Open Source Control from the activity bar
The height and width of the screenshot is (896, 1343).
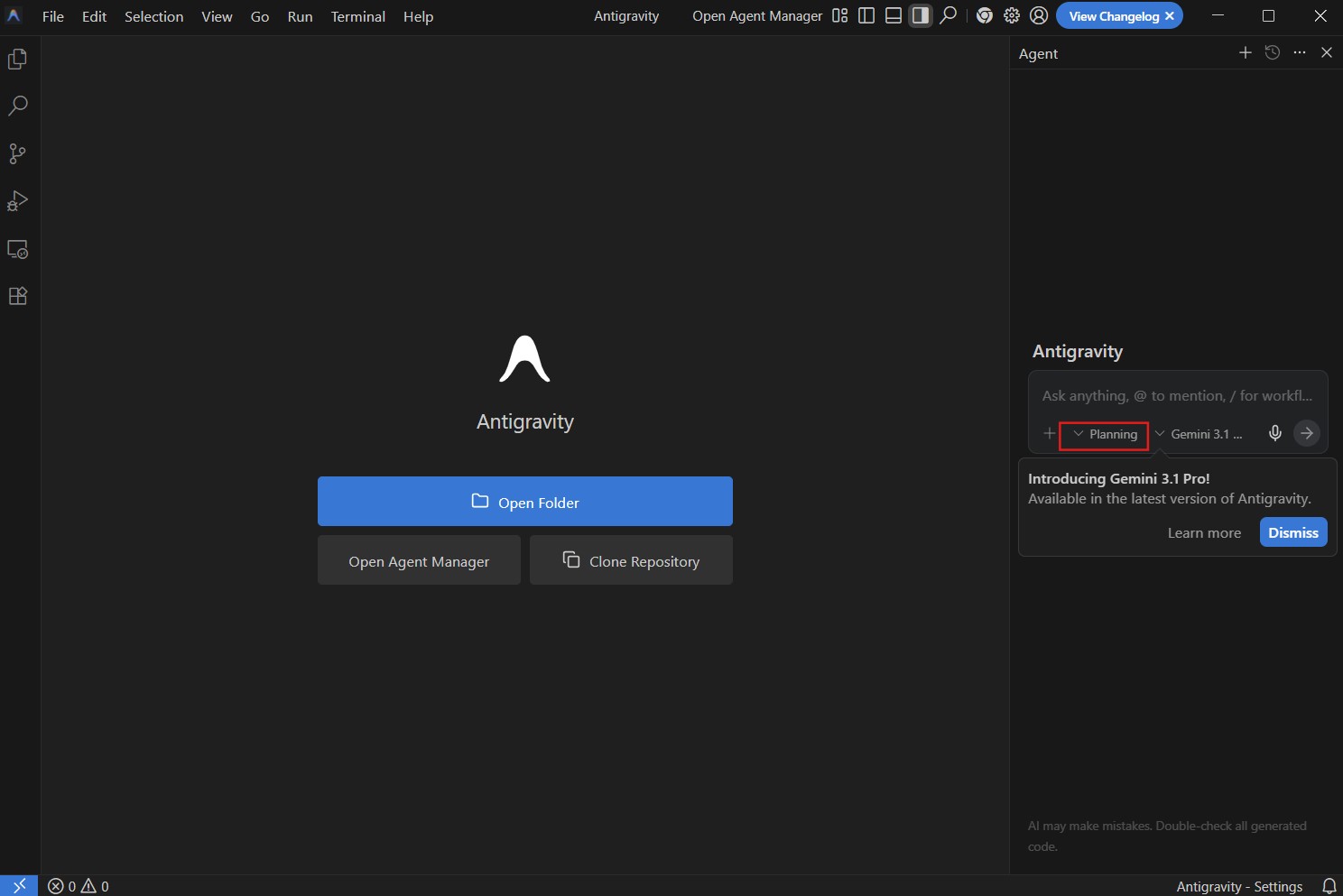point(17,153)
